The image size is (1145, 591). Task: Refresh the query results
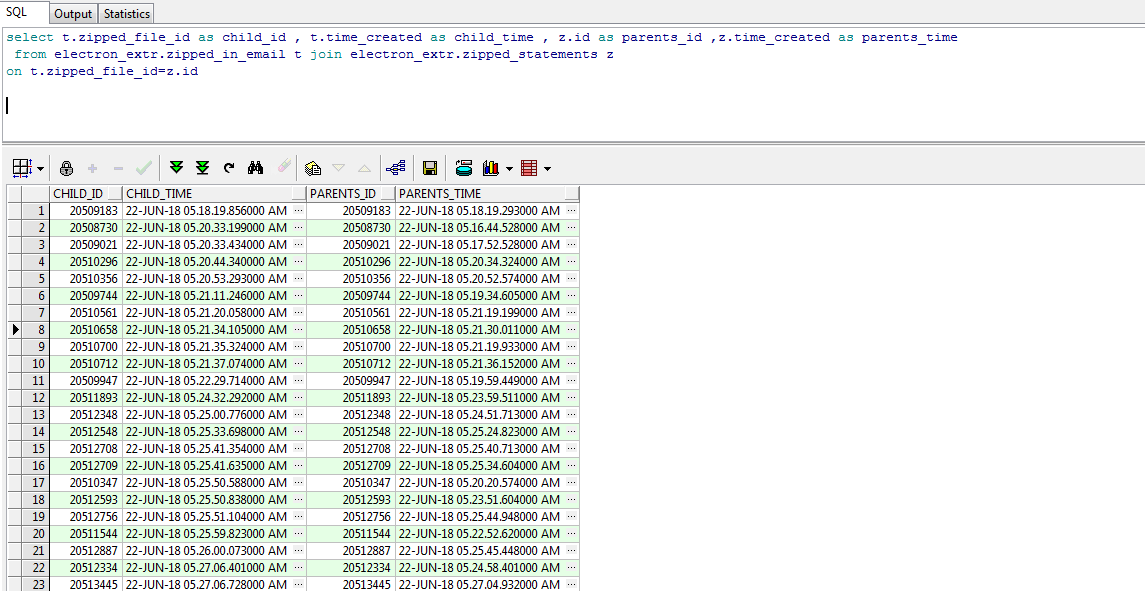[x=229, y=168]
